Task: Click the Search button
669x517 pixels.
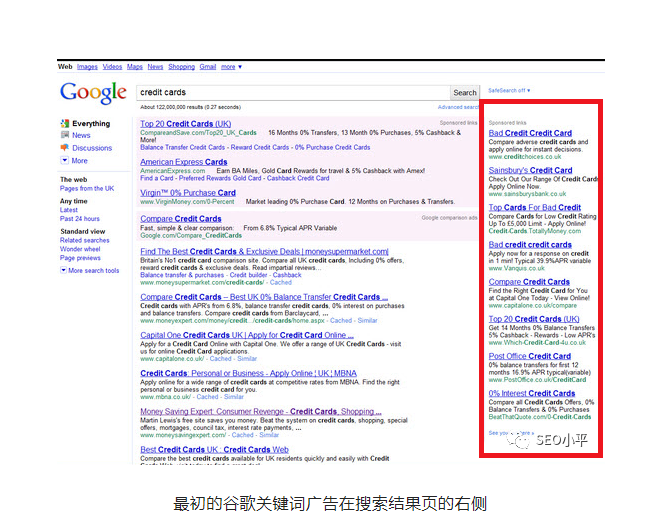Action: coord(465,93)
